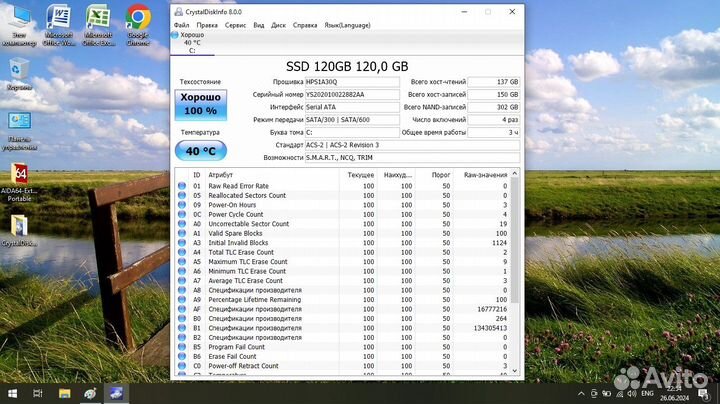Select the Initial Invalid Blocks row
The height and width of the screenshot is (404, 720).
[x=343, y=243]
